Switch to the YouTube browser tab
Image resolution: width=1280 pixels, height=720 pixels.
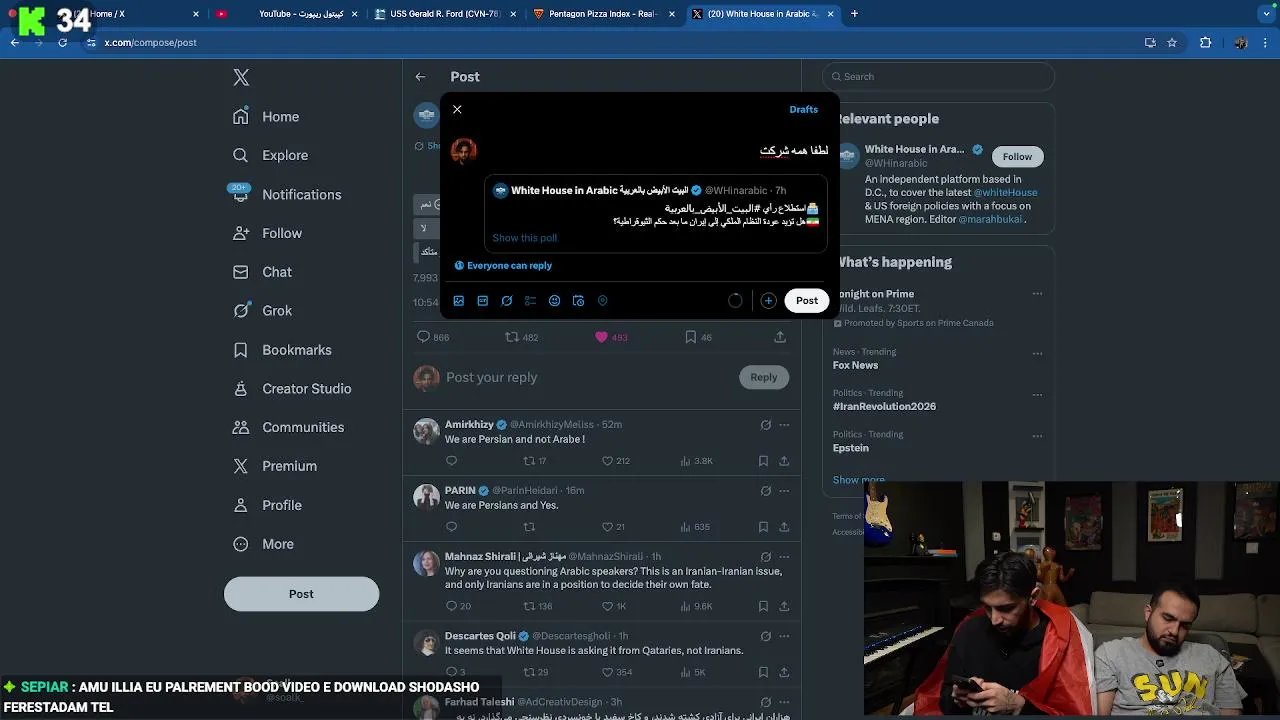[x=286, y=14]
